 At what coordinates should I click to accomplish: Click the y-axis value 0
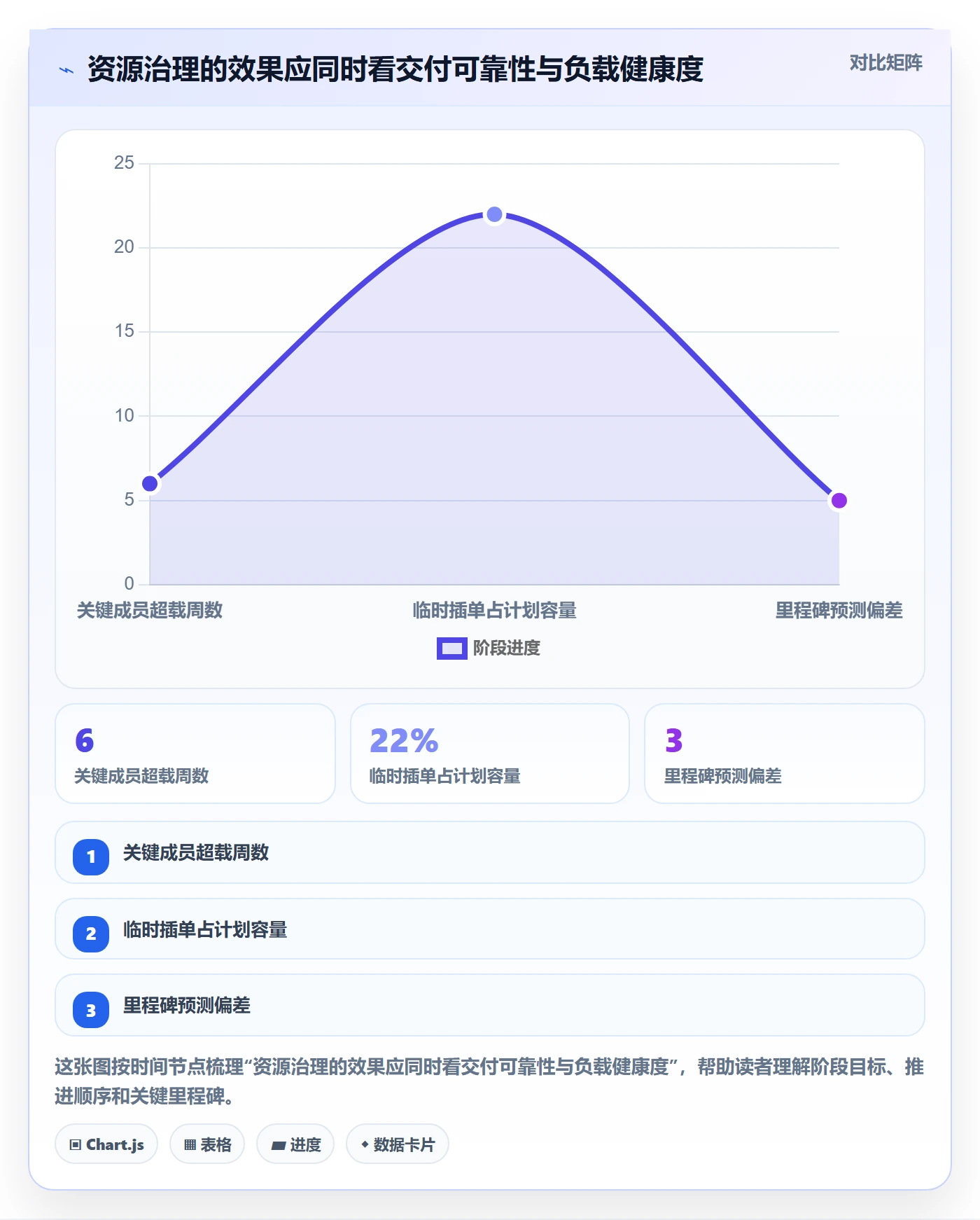(x=129, y=584)
